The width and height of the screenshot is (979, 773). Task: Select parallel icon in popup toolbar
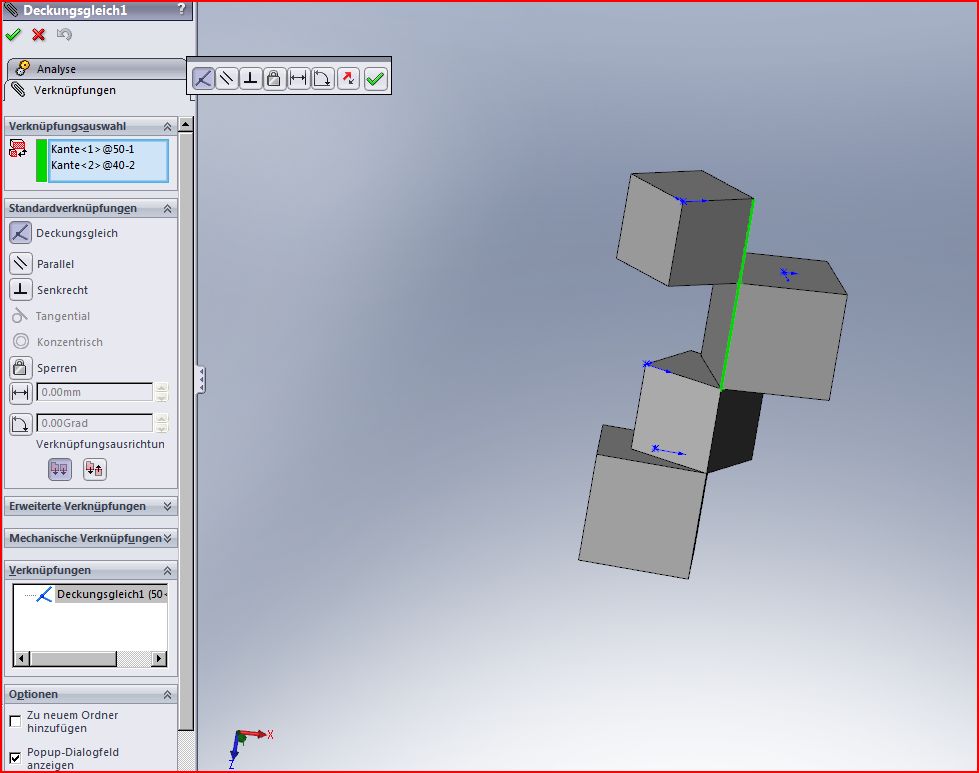[227, 79]
